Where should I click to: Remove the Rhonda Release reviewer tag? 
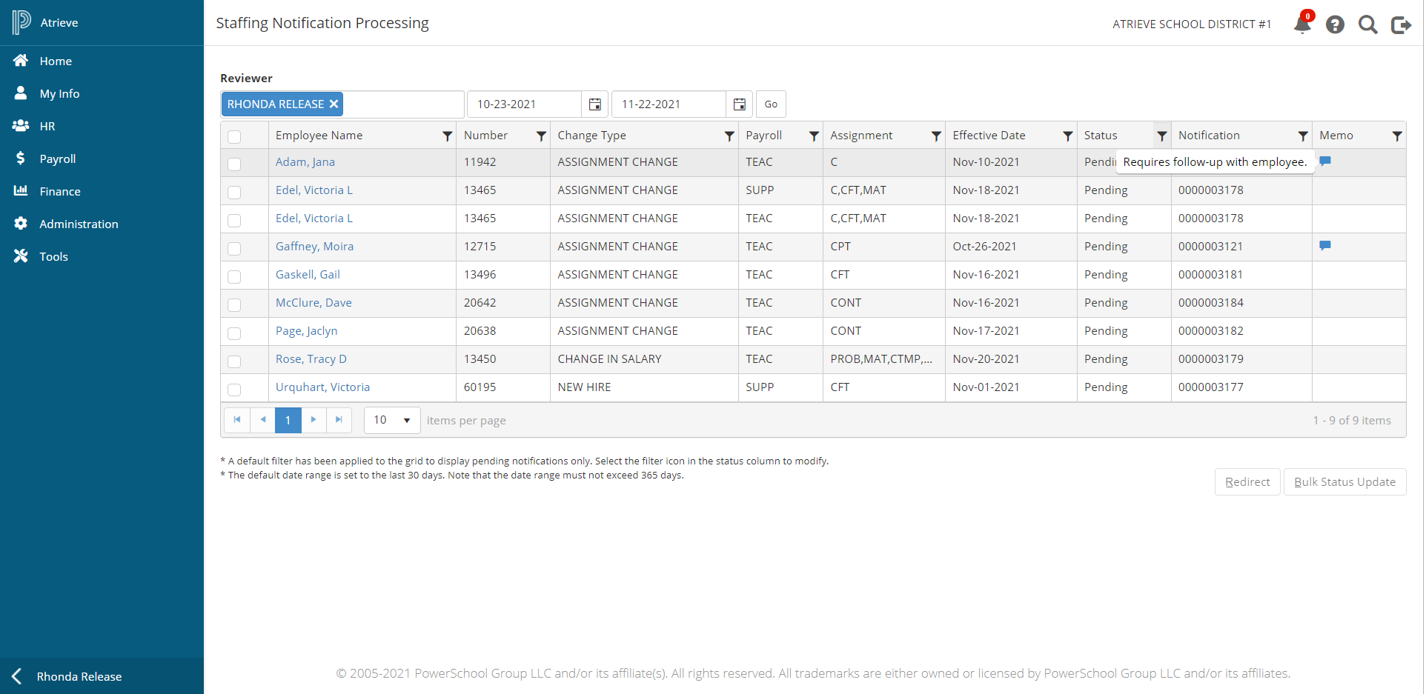(334, 104)
